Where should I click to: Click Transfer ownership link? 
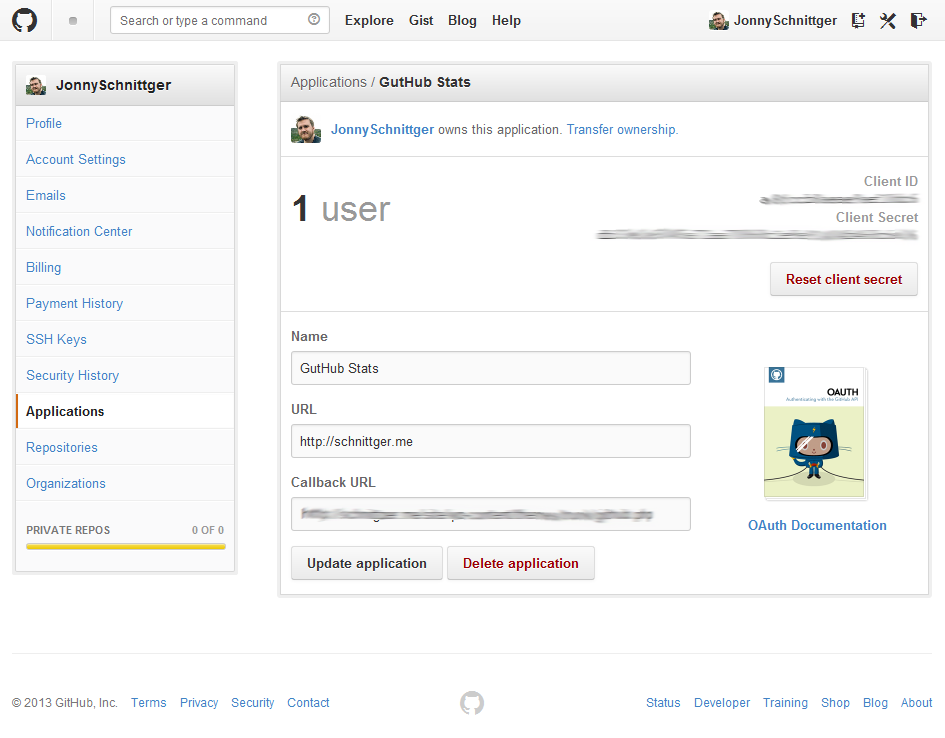click(x=622, y=130)
